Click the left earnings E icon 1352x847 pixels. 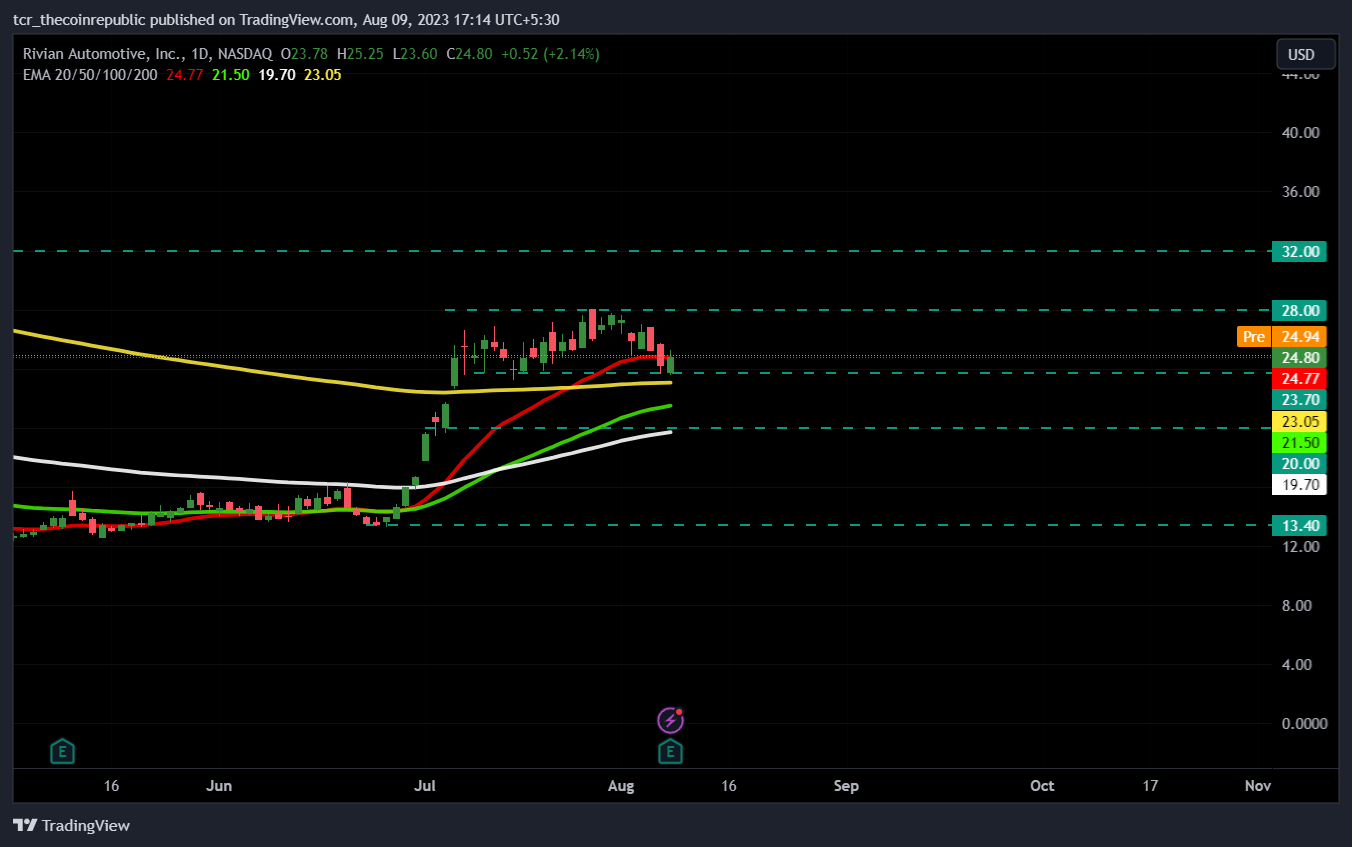pyautogui.click(x=63, y=751)
